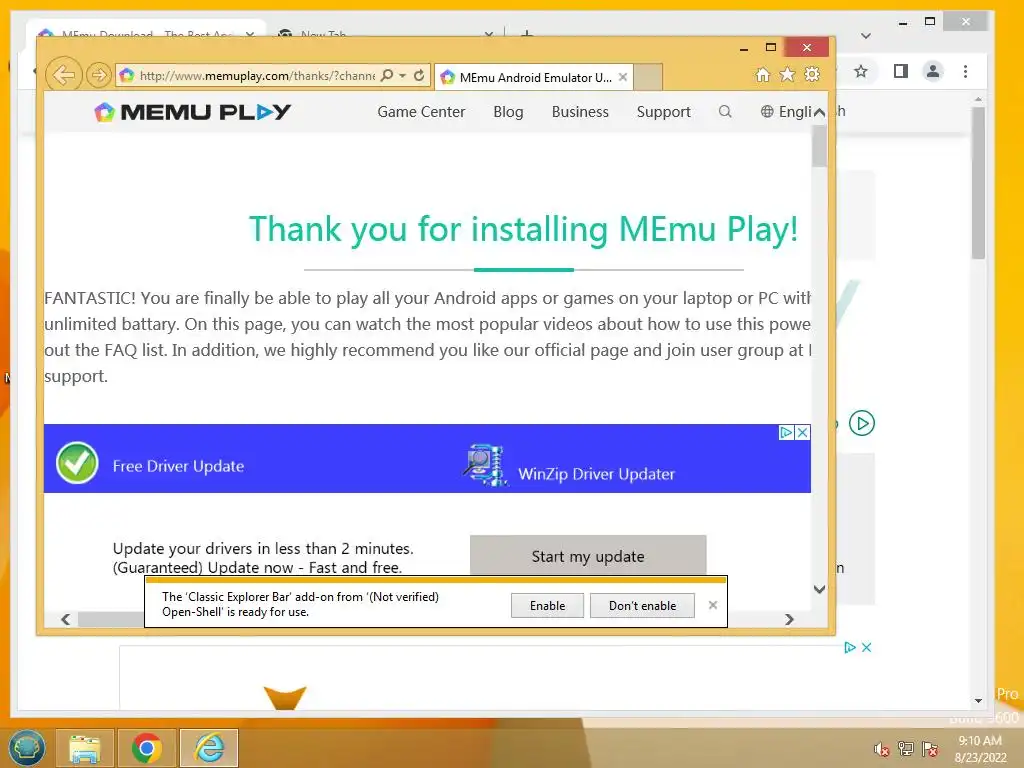Click the IE horizontal scrollbar left arrow

pyautogui.click(x=65, y=619)
